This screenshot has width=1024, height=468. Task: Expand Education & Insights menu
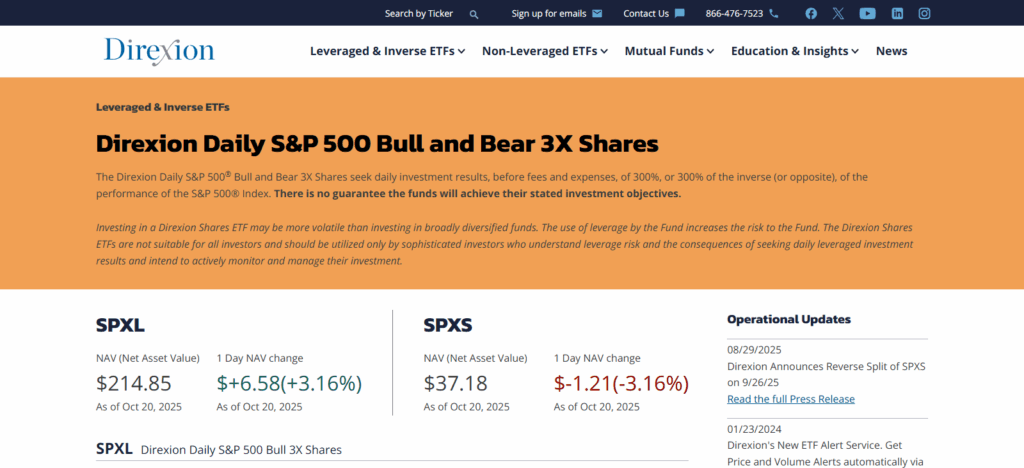[795, 51]
